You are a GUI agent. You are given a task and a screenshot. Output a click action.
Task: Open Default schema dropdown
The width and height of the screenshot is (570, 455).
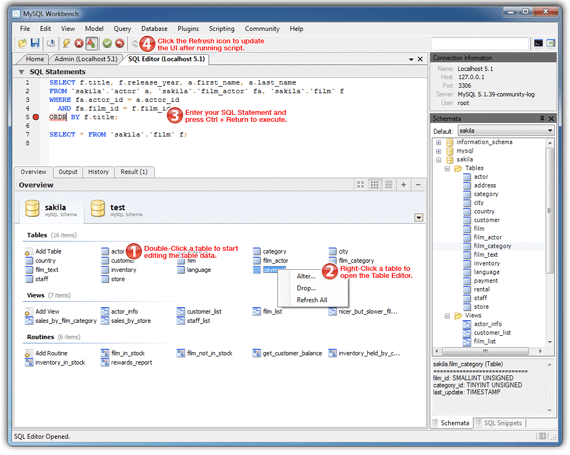coord(550,130)
